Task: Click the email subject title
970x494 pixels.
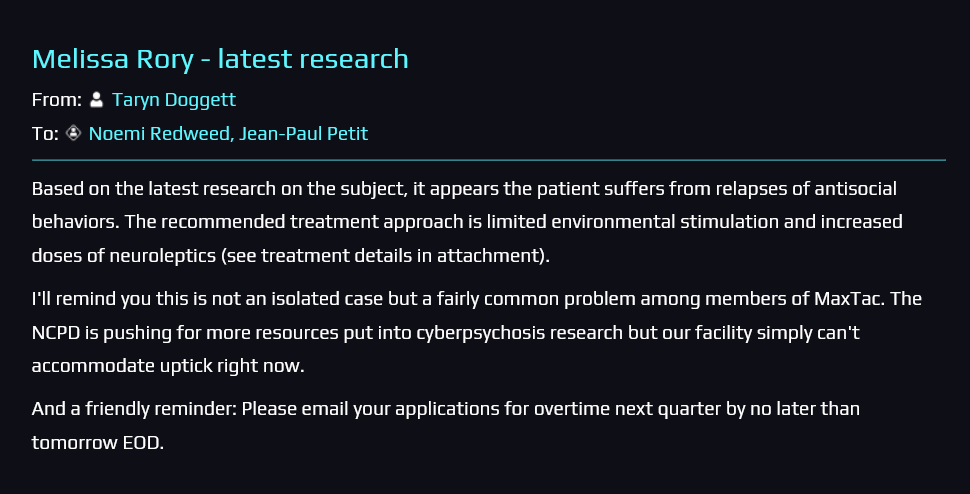Action: (x=220, y=59)
